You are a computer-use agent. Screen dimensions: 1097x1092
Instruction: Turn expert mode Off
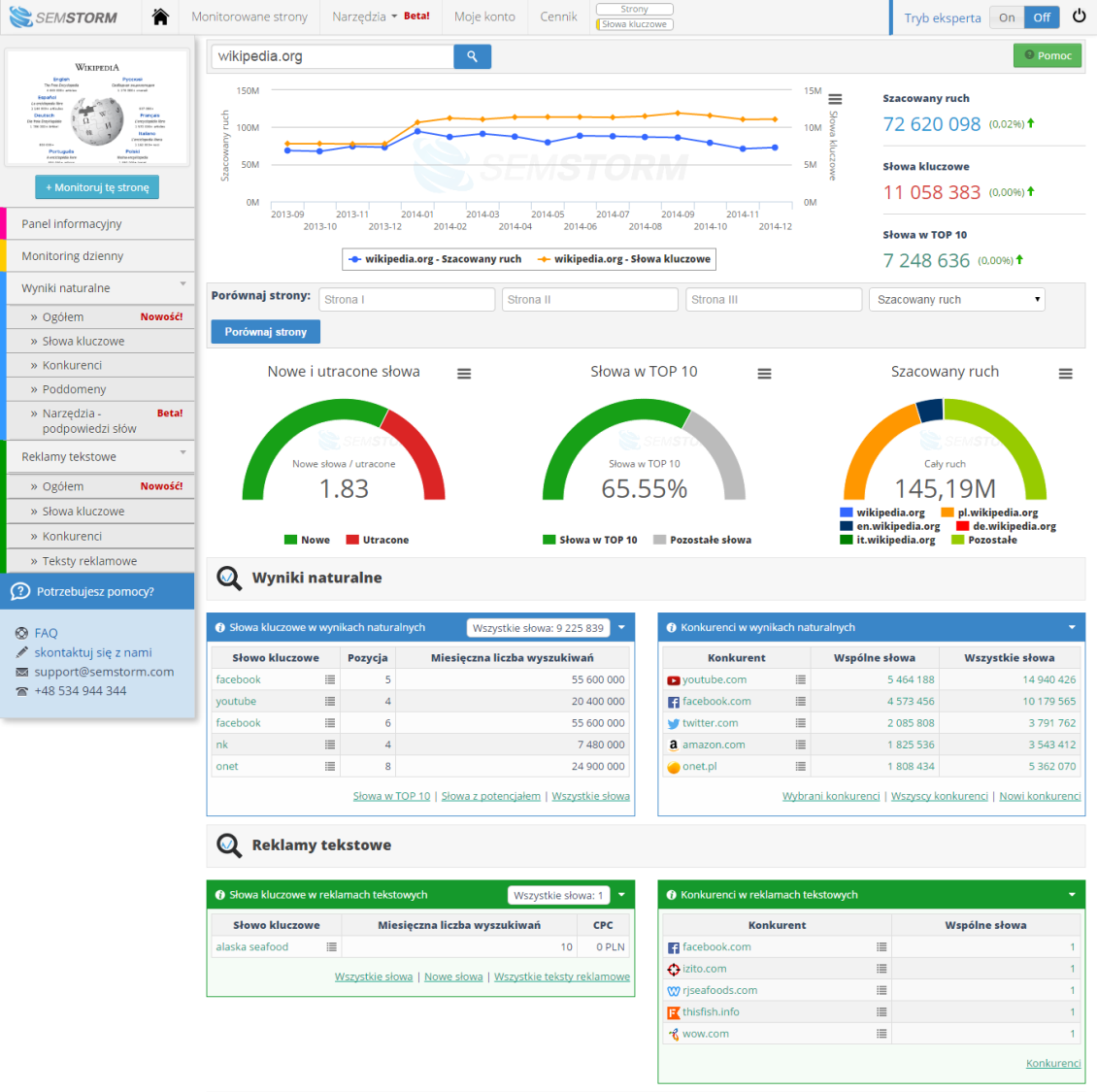(1042, 17)
